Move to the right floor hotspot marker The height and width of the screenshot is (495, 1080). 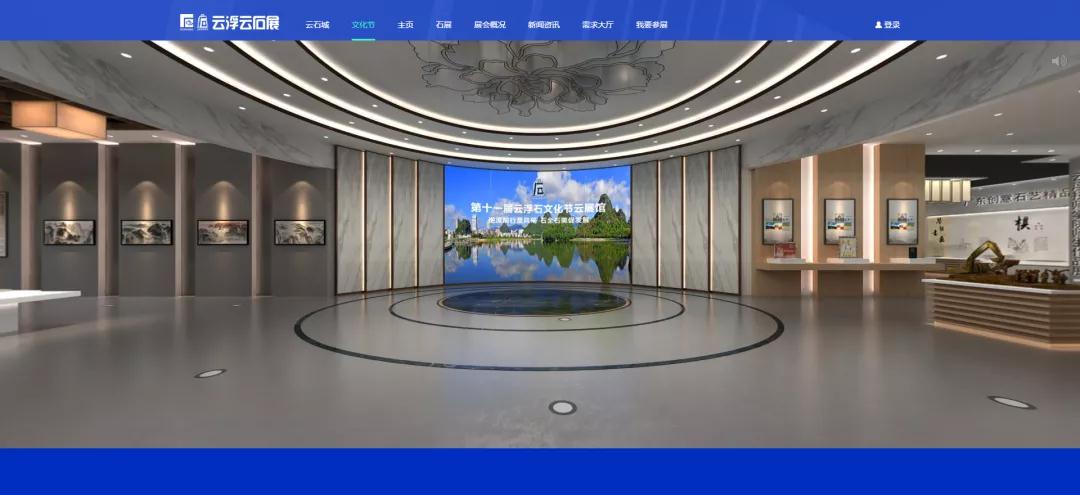coord(1011,402)
